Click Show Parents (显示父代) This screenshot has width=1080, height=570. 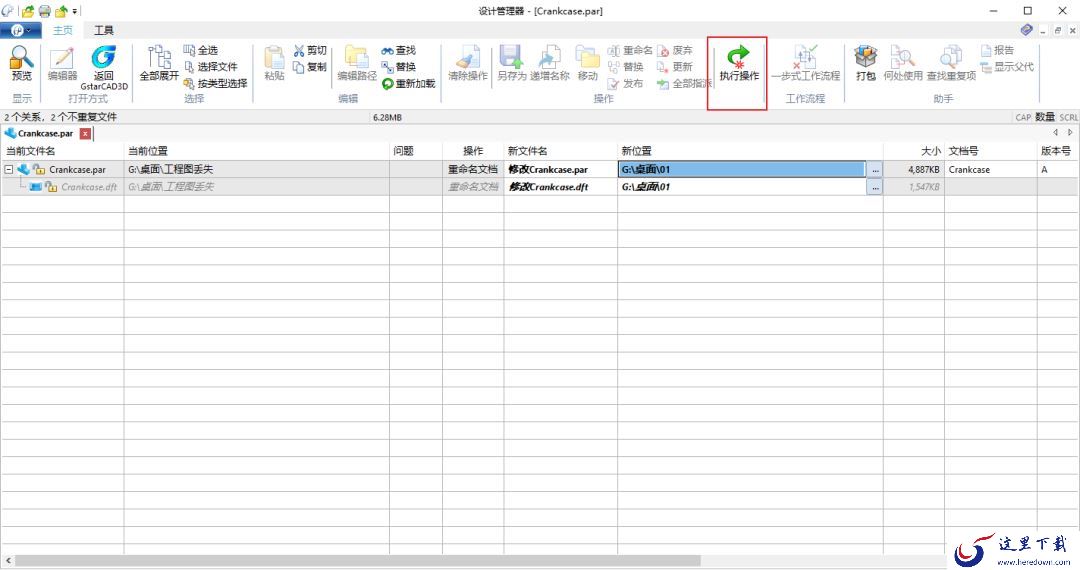pyautogui.click(x=1007, y=67)
